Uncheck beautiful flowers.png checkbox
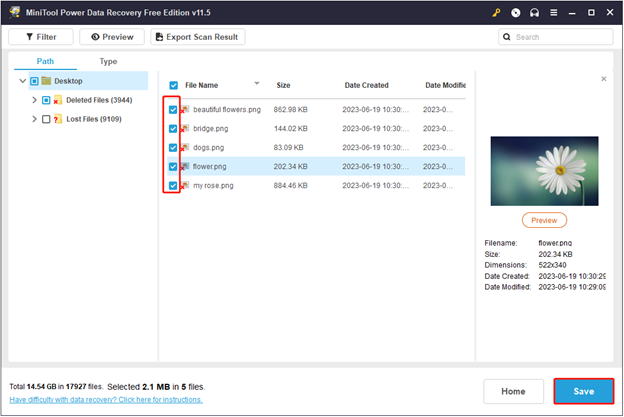Image resolution: width=624 pixels, height=417 pixels. [173, 109]
